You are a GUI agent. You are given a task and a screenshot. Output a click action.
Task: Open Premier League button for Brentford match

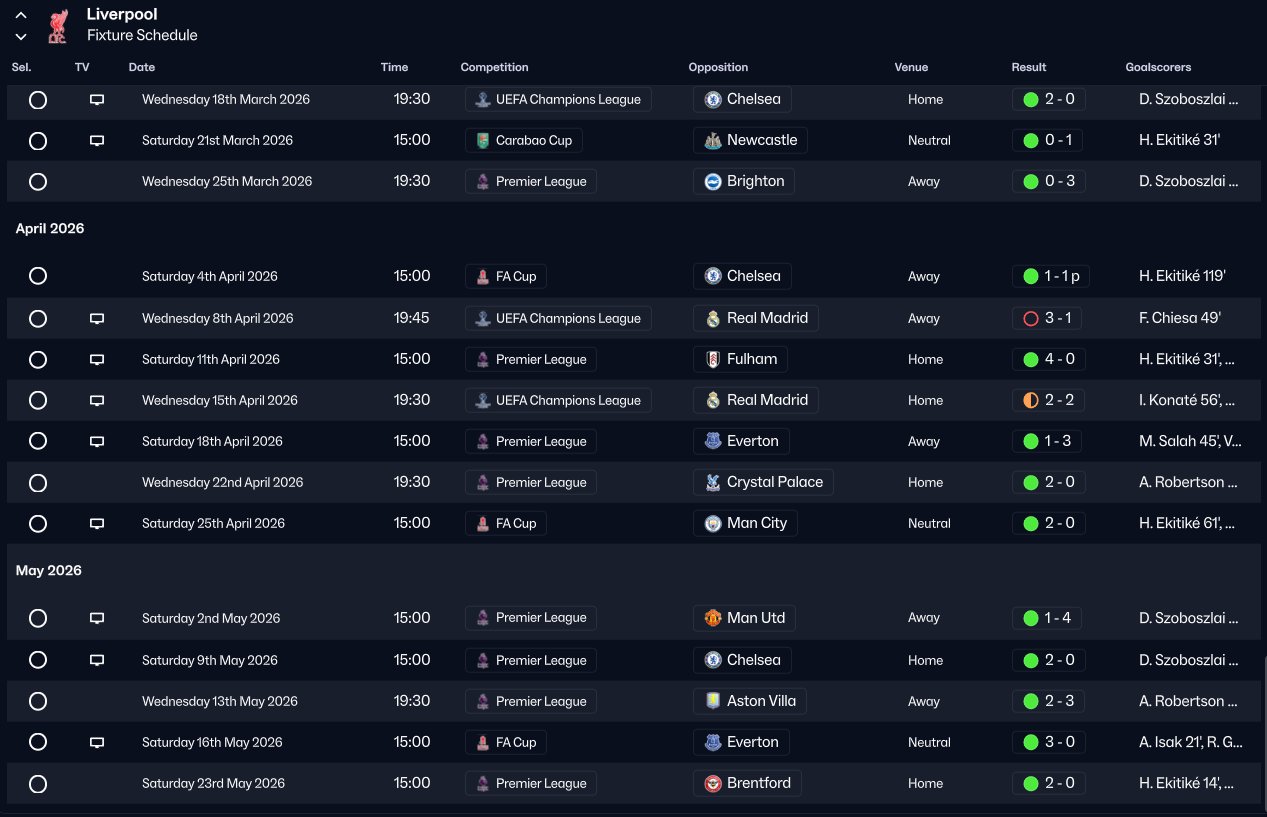531,783
